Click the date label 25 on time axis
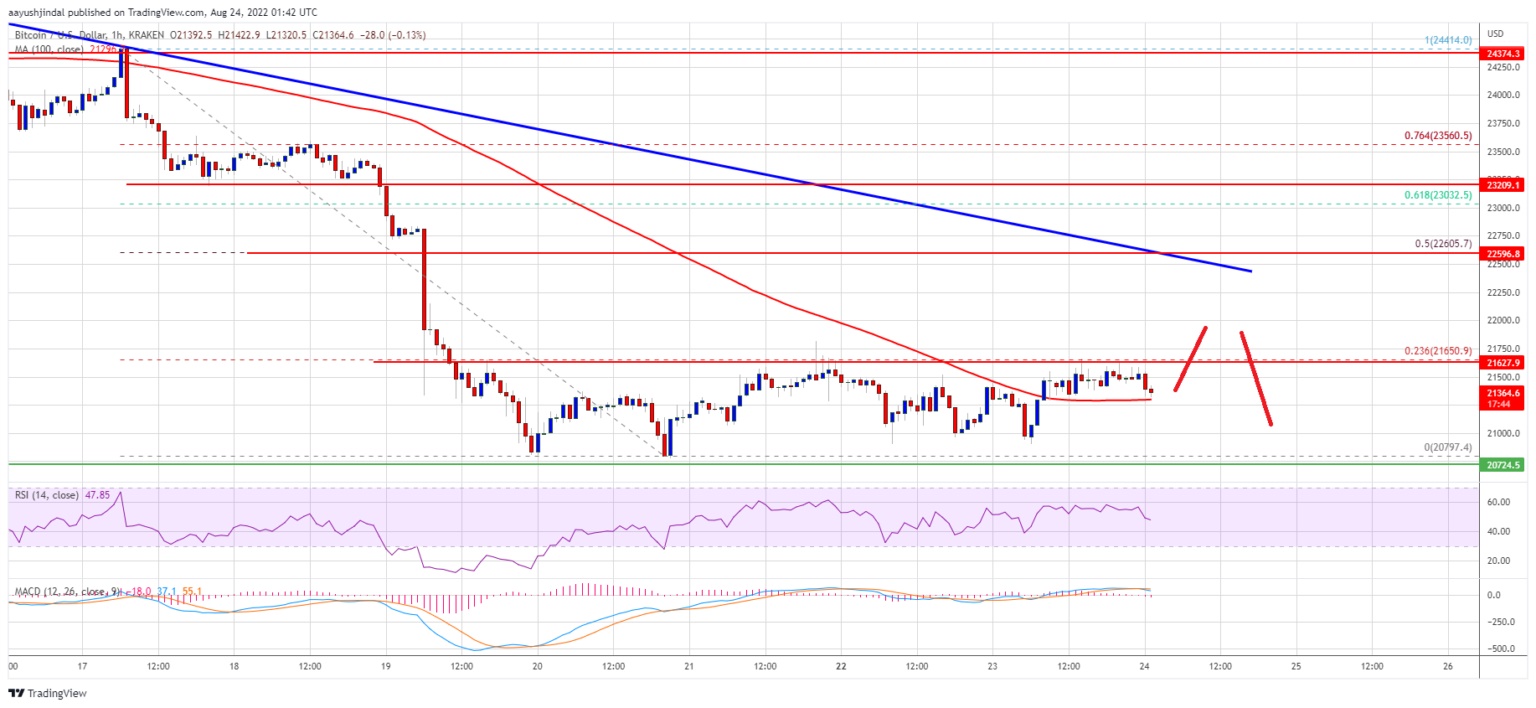The image size is (1536, 708). (x=1296, y=665)
